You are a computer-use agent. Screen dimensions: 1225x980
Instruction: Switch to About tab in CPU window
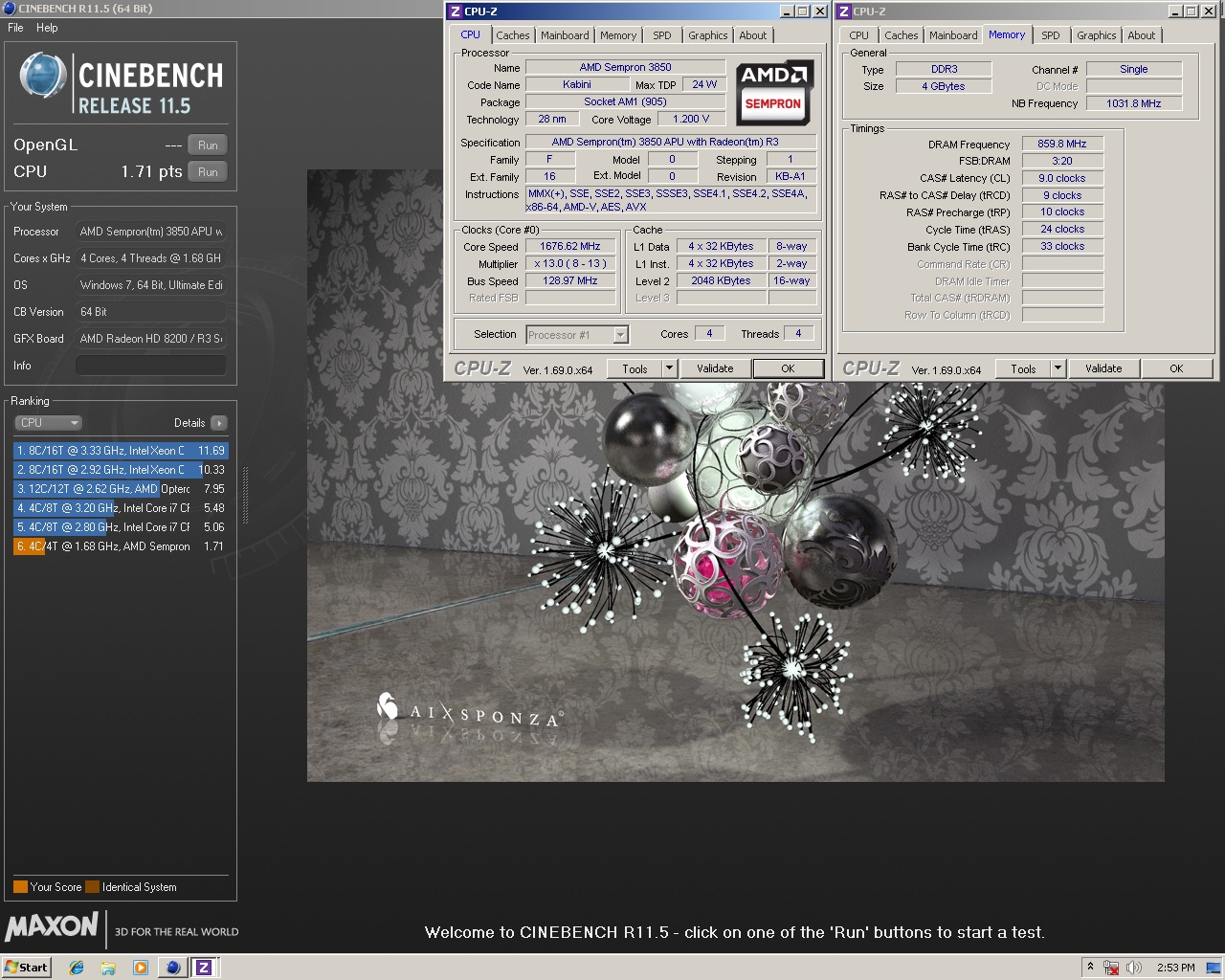click(x=753, y=35)
